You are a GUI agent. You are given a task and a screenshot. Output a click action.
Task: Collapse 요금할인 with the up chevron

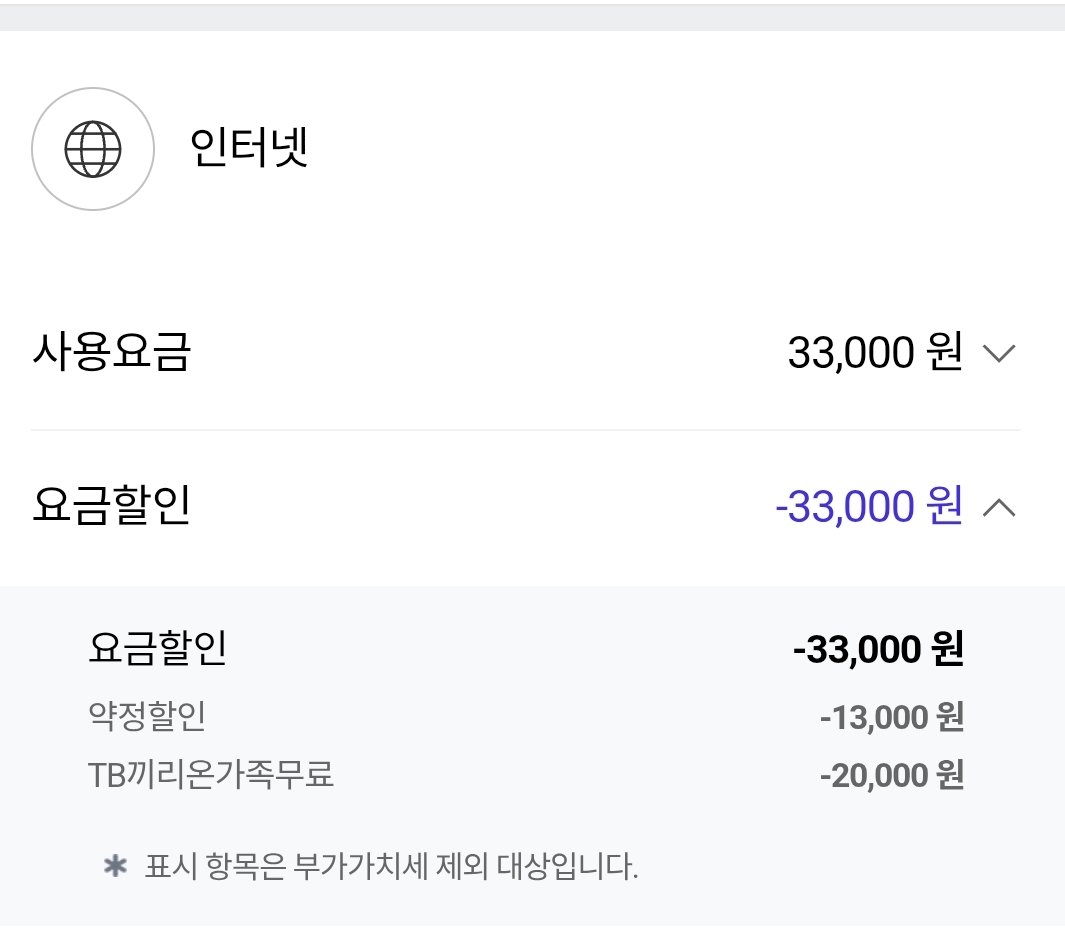pyautogui.click(x=999, y=507)
